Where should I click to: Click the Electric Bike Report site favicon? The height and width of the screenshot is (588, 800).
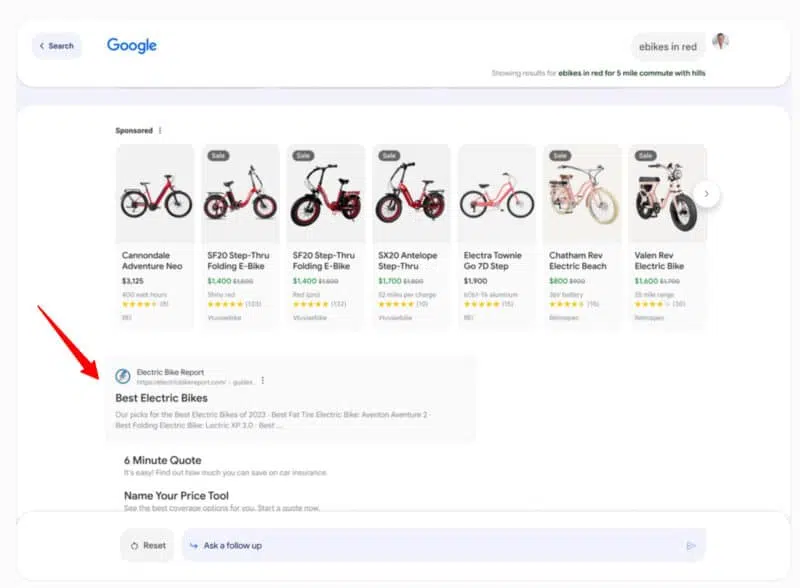coord(123,377)
